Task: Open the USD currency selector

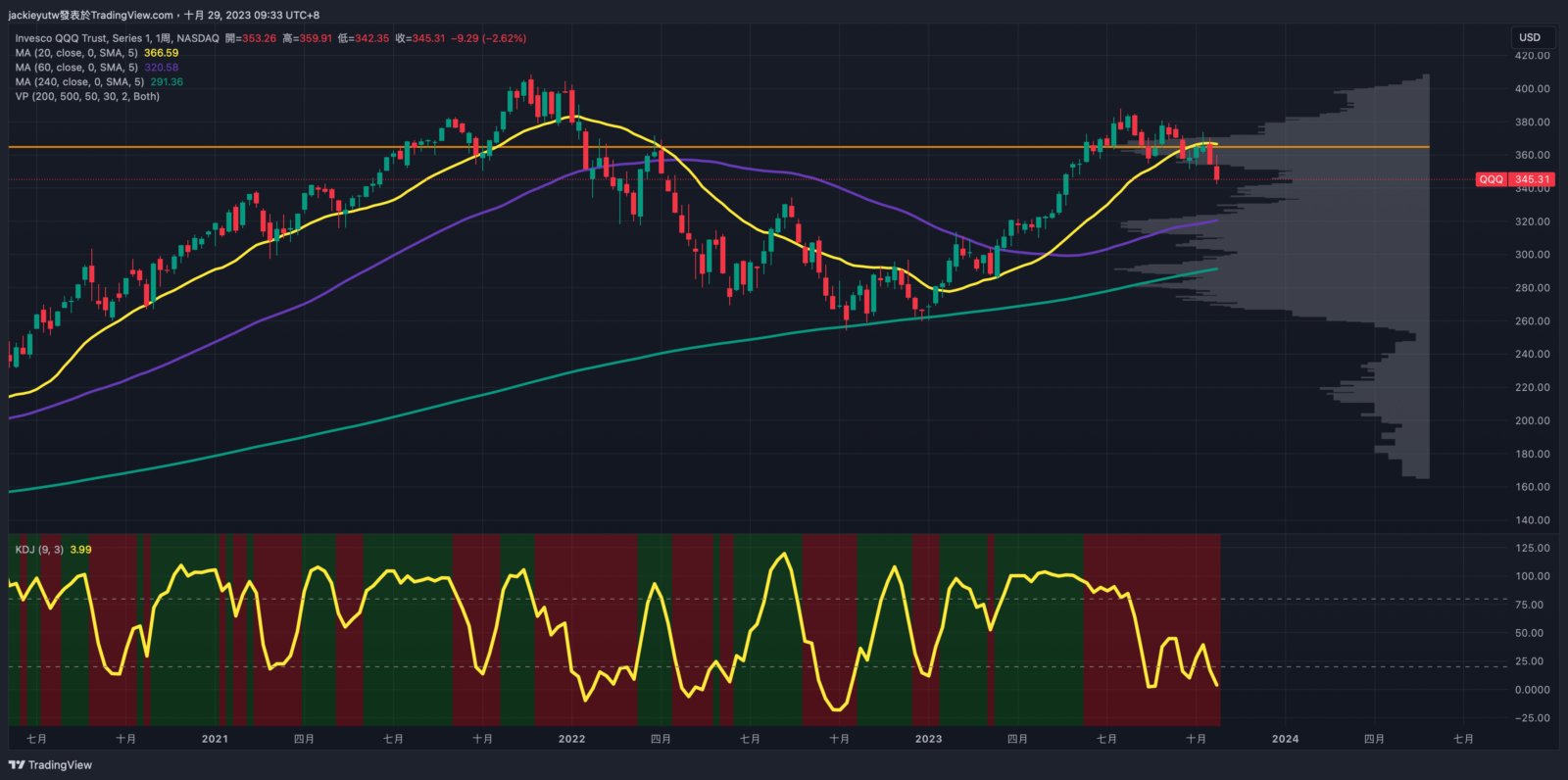Action: [1530, 37]
